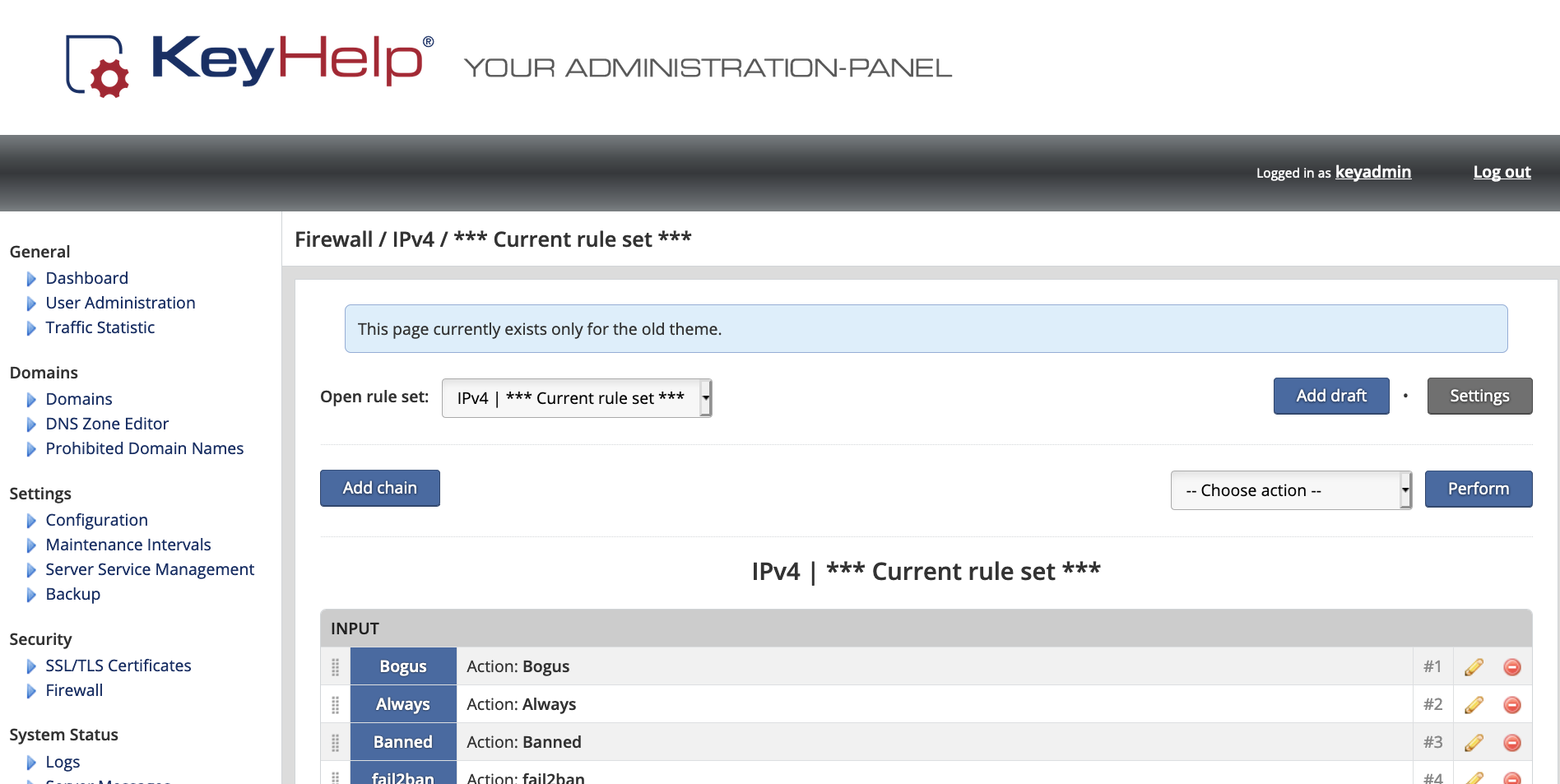Open firewall Settings button
1560x784 pixels.
point(1479,396)
